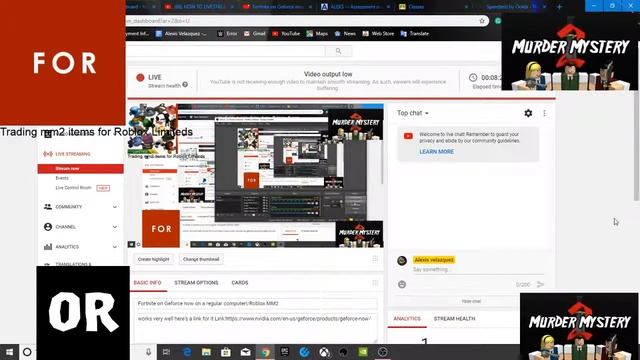Screen dimensions: 640x360
Task: Click the live stream preview video
Action: coord(256,176)
